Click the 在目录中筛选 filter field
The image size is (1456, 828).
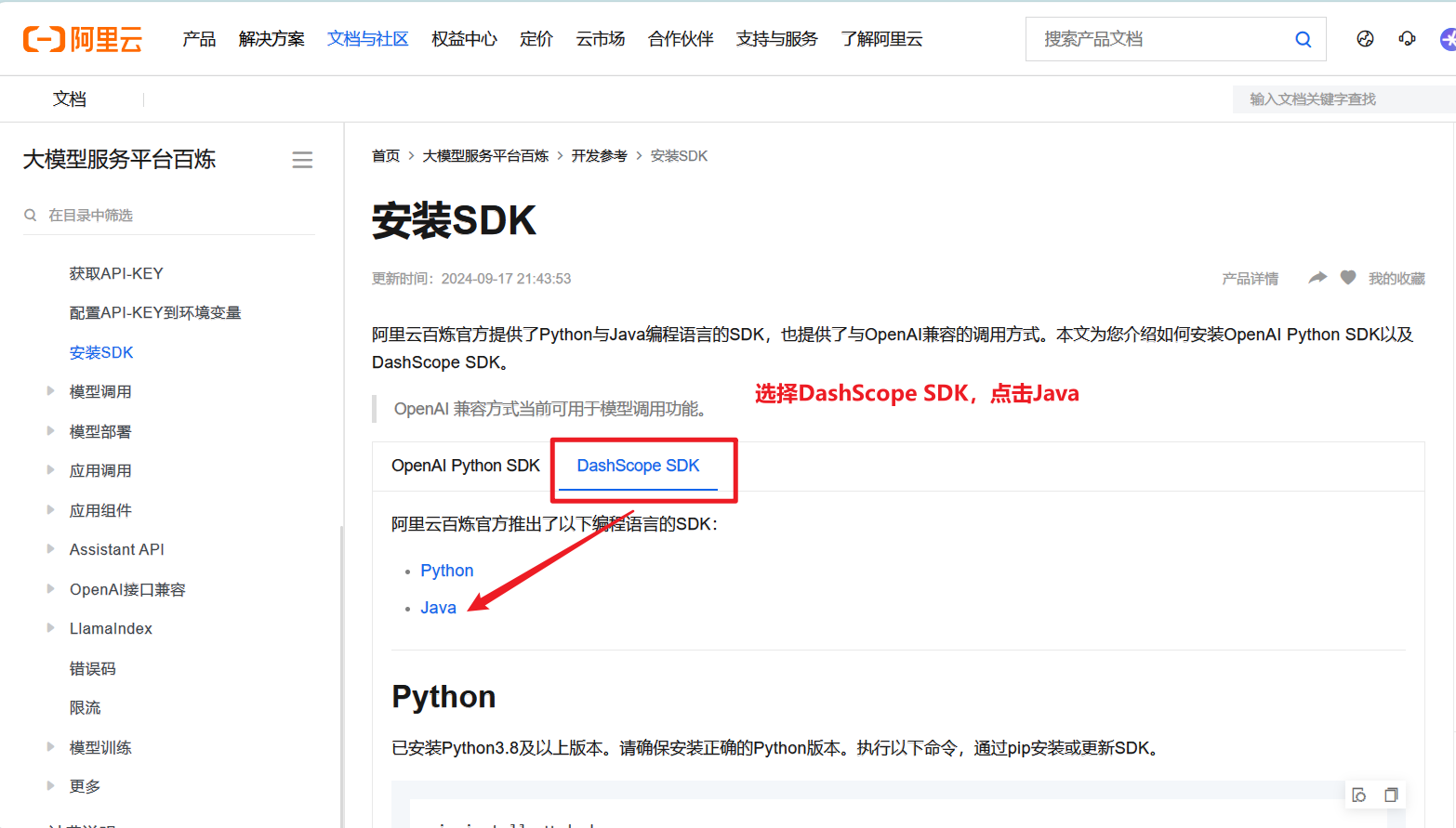click(x=169, y=215)
